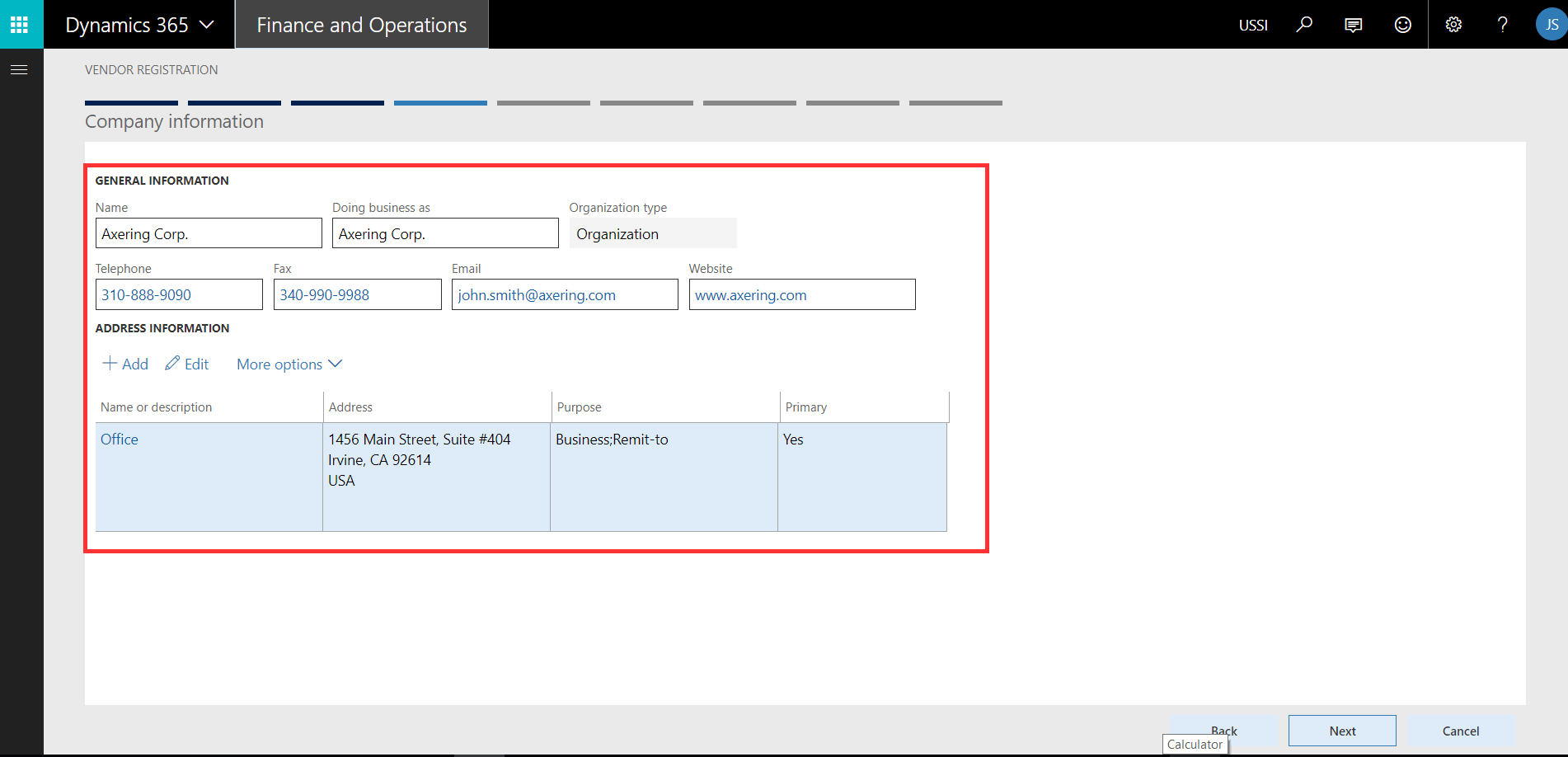This screenshot has height=757, width=1568.
Task: Click the smiley feedback icon
Action: (x=1402, y=25)
